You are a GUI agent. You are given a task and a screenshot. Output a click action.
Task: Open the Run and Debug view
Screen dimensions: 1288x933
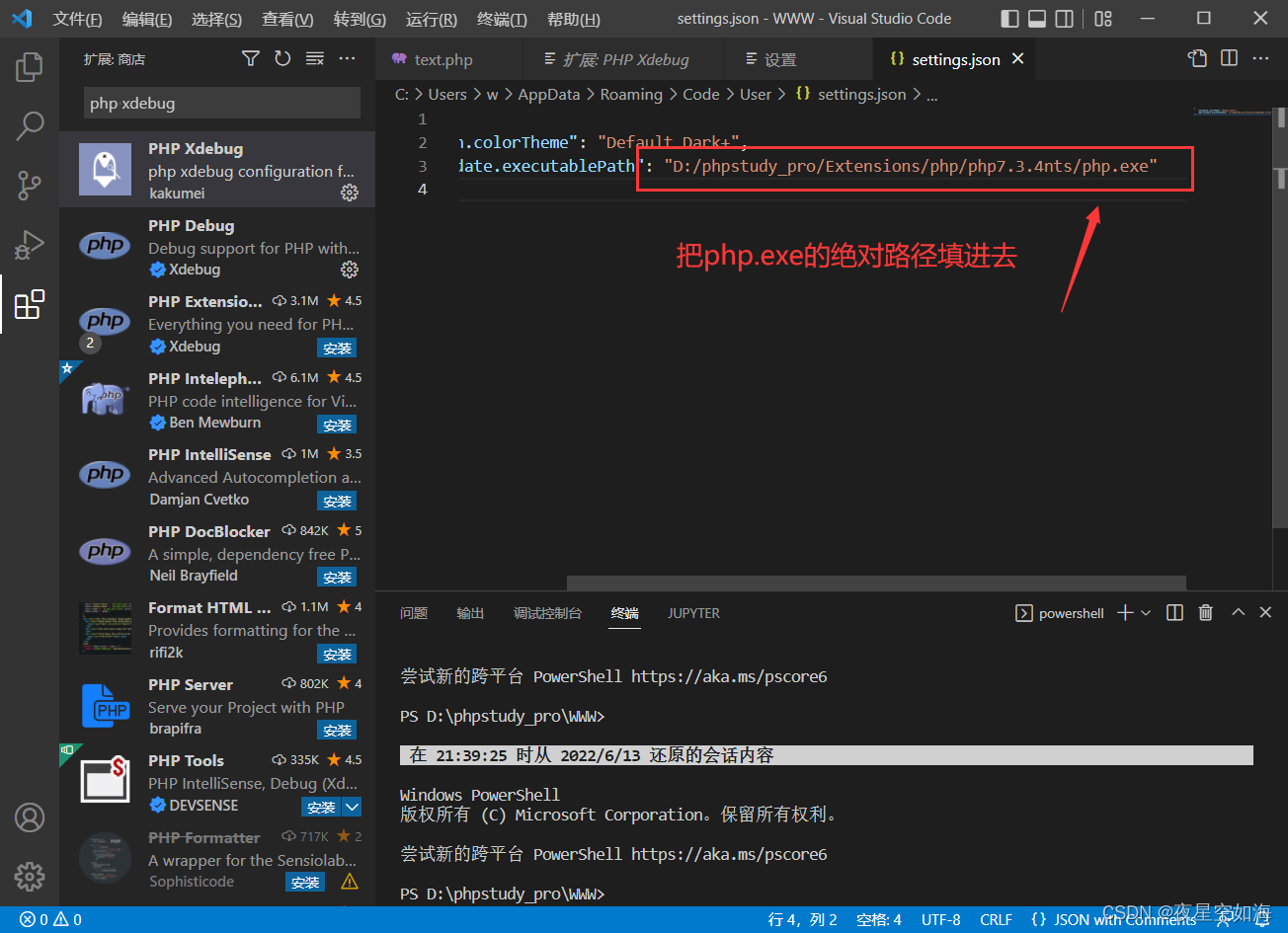tap(30, 244)
